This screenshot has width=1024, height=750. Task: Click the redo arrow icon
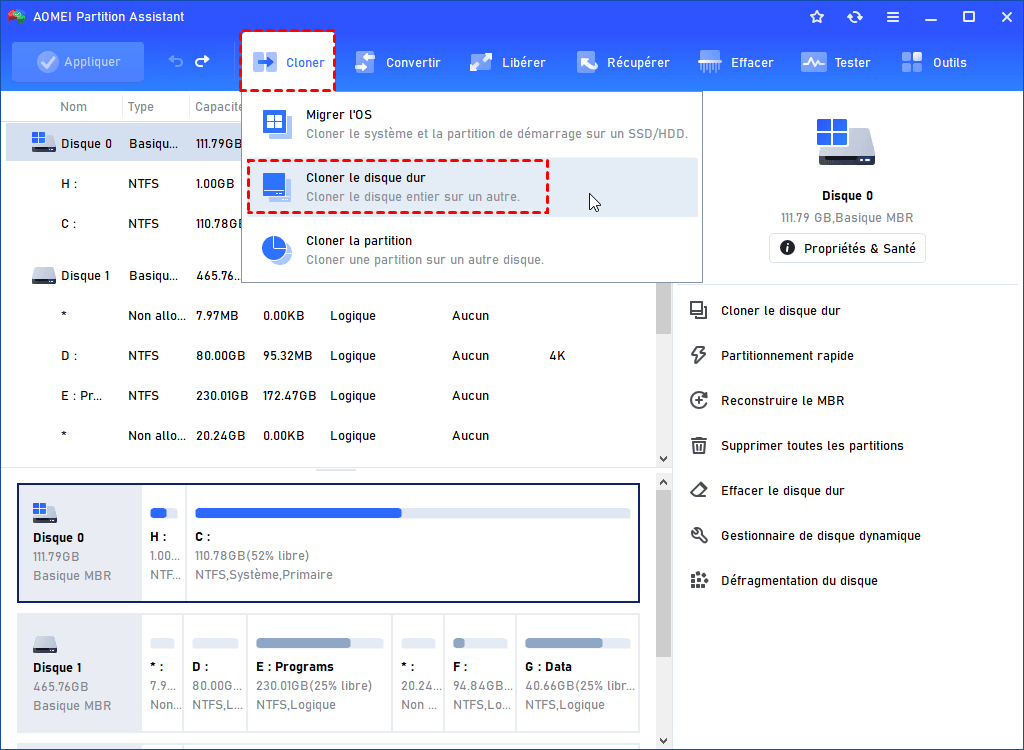[x=202, y=61]
